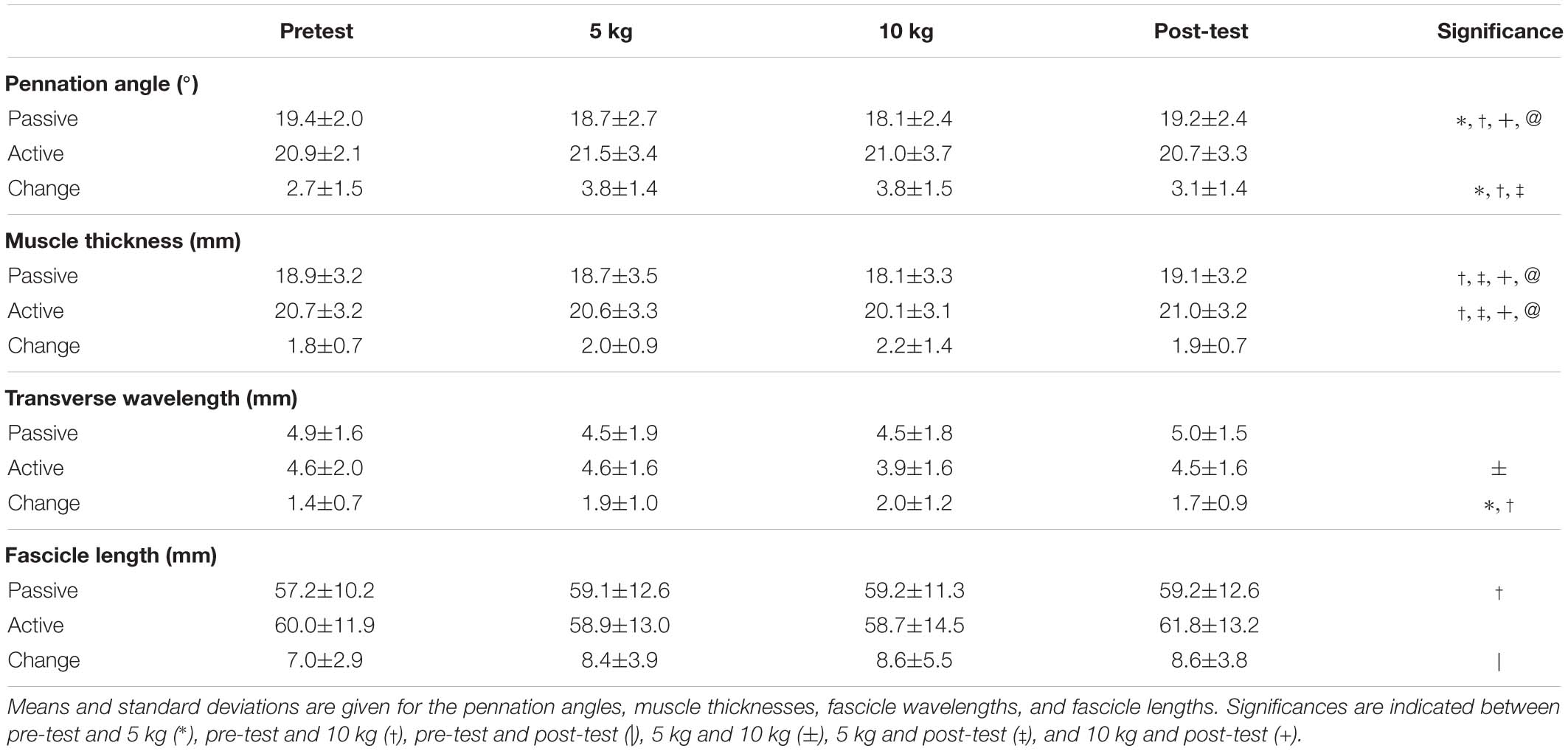Screen dimensions: 1568x751
Task: Select the 5 kg column header
Action: click(x=611, y=32)
